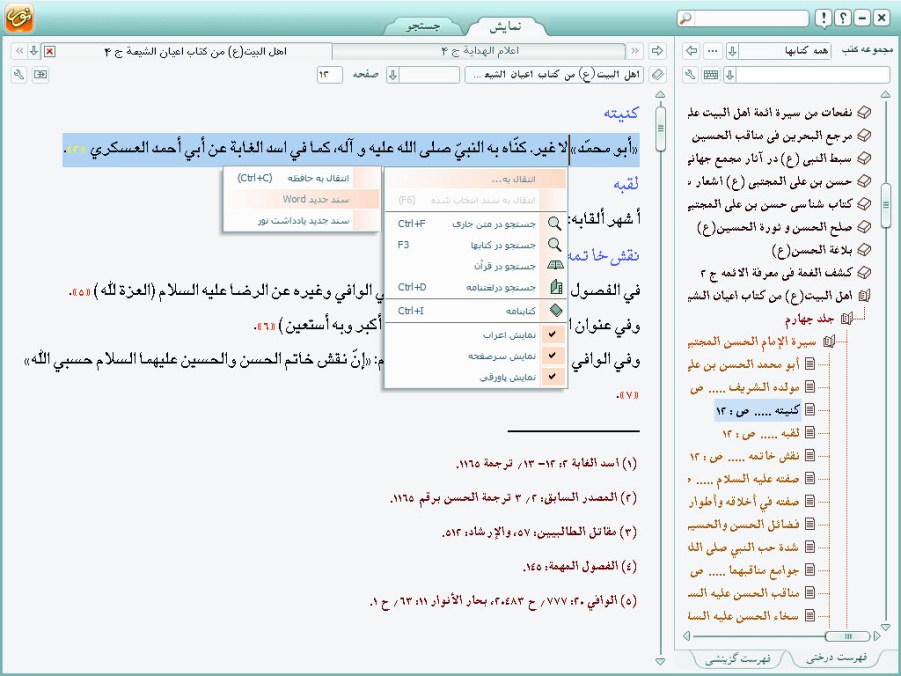Switch to the 'اعلام الهداية ج ۴' document tab
Image resolution: width=901 pixels, height=676 pixels.
point(480,51)
